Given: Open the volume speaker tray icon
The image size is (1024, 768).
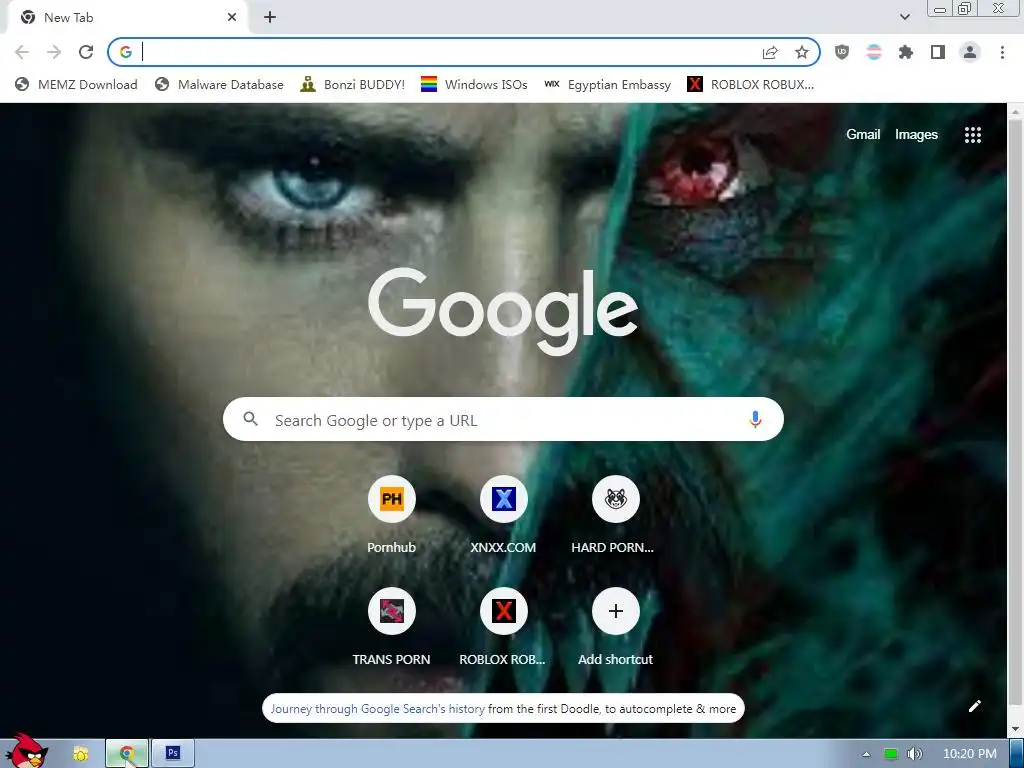Looking at the screenshot, I should pos(914,754).
